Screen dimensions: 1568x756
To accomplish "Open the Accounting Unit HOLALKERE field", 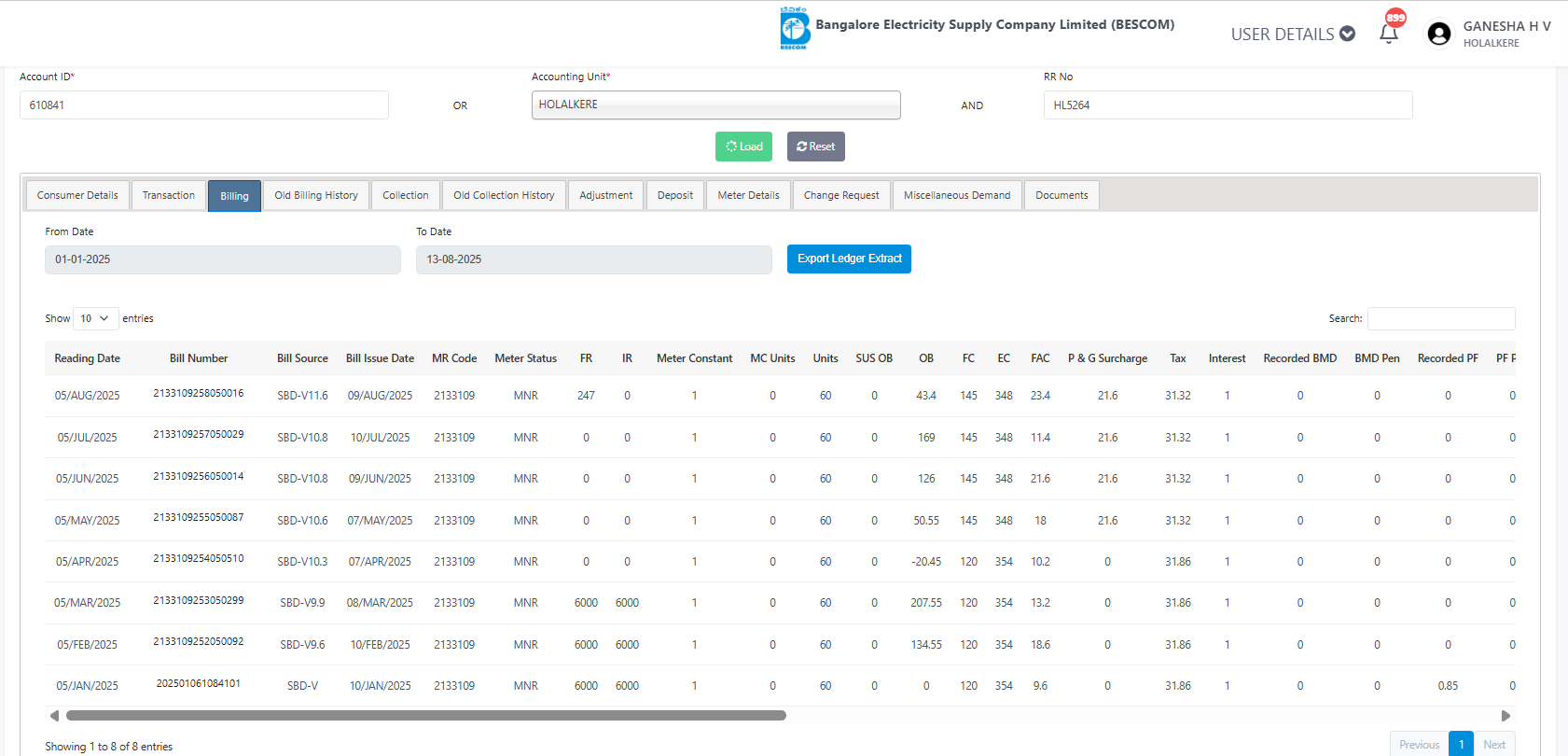I will coord(715,105).
